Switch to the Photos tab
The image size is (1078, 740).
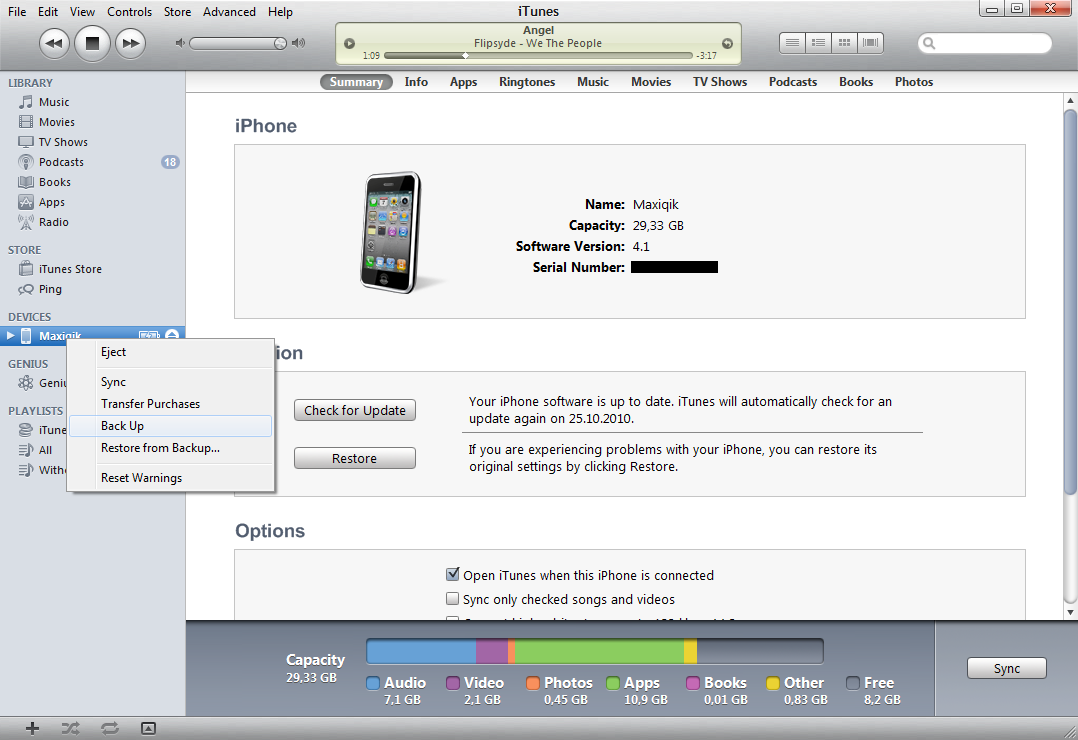(914, 82)
